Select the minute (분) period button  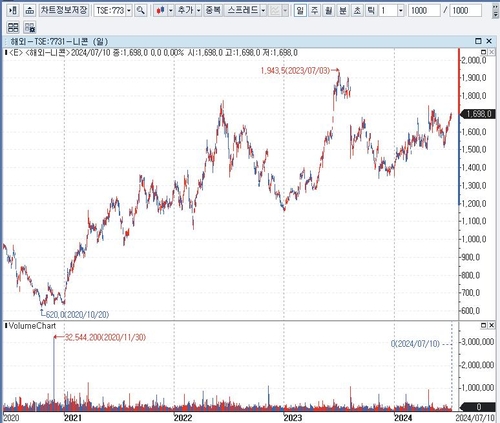point(343,11)
